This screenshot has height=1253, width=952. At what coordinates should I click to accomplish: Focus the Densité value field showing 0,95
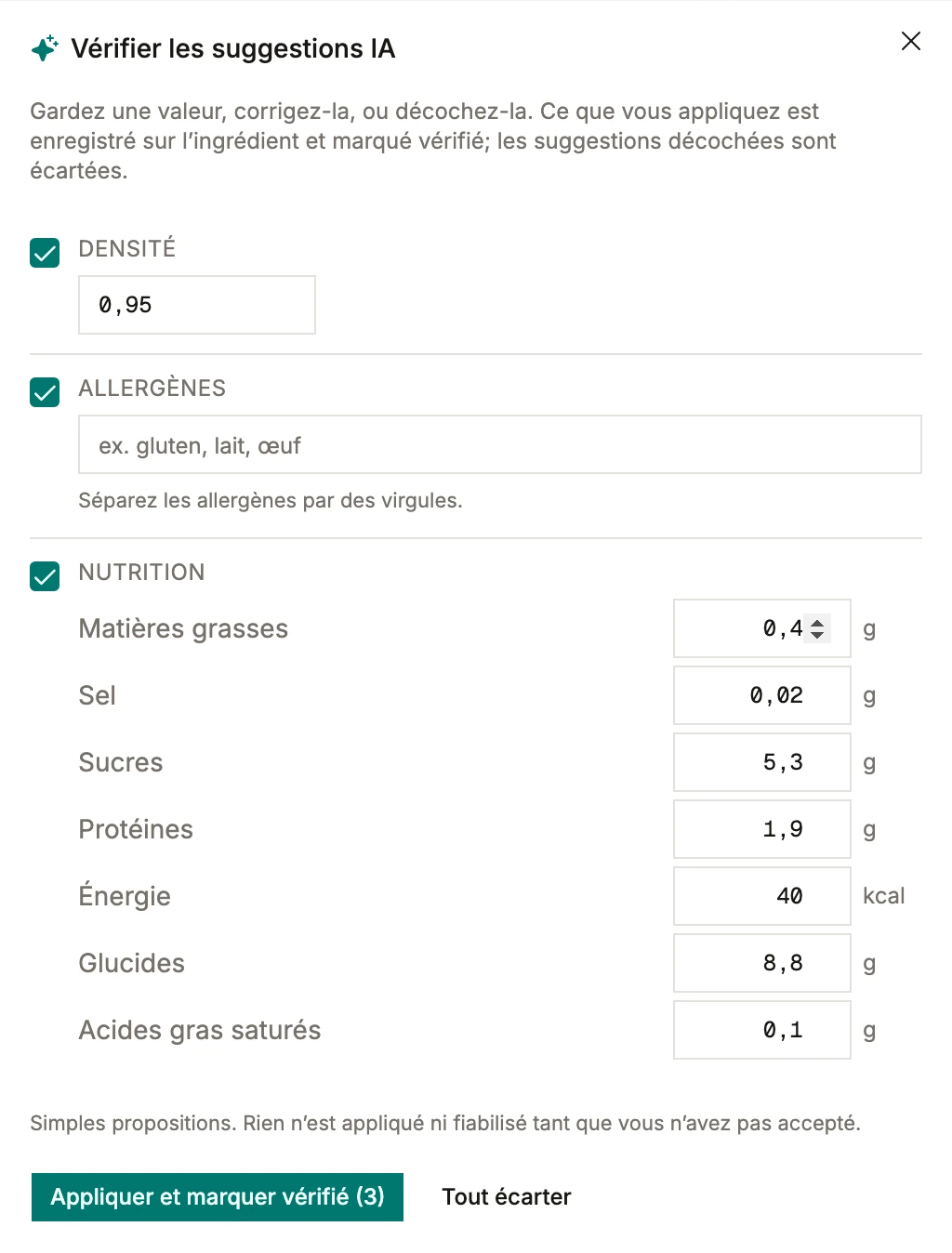197,305
